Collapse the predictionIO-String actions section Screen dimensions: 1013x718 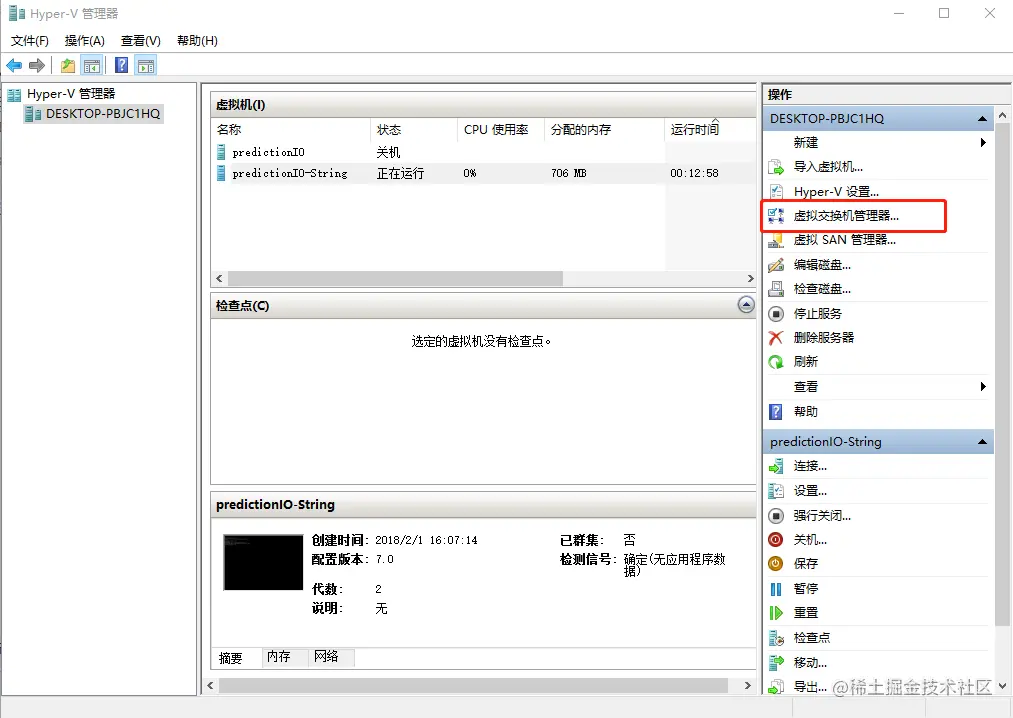(982, 442)
